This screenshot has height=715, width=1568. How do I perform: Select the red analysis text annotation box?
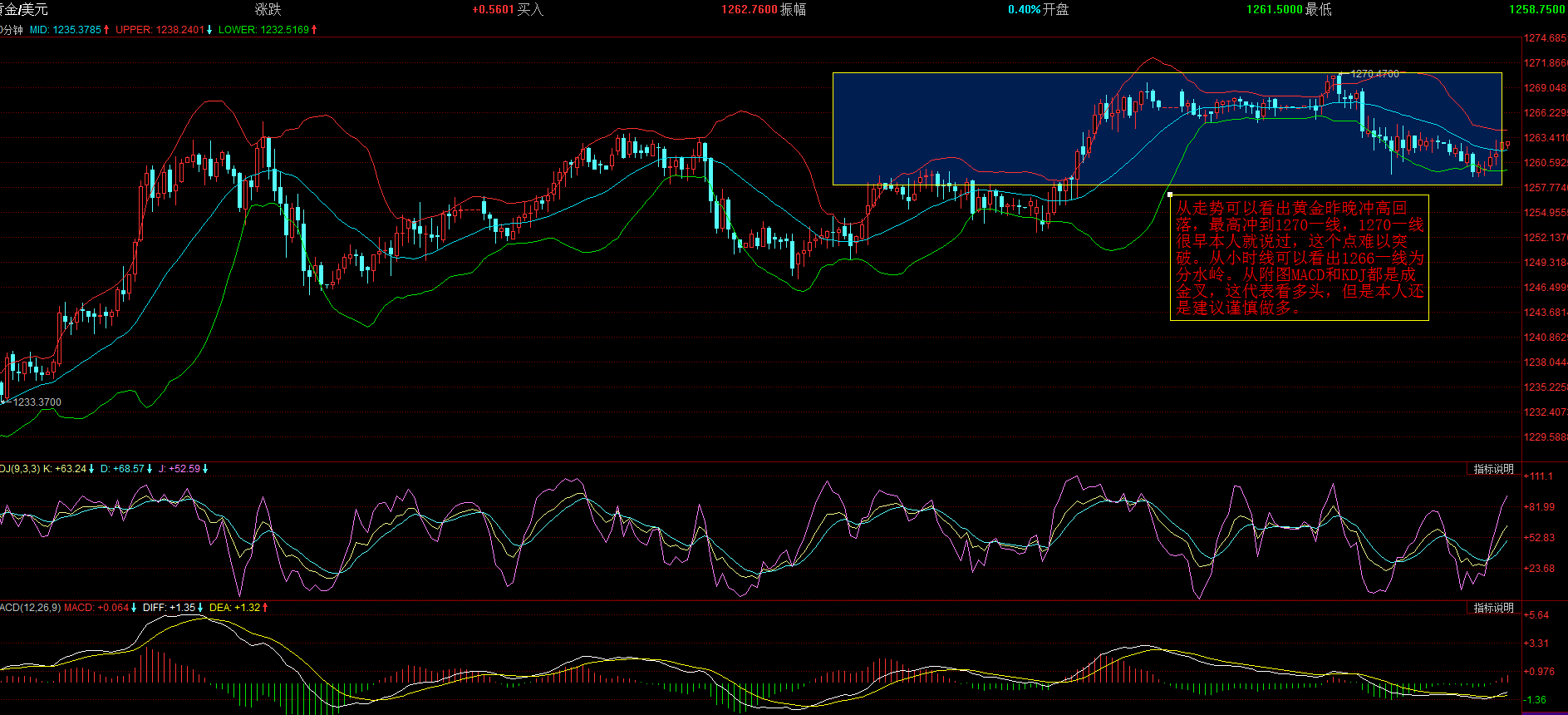(1299, 258)
